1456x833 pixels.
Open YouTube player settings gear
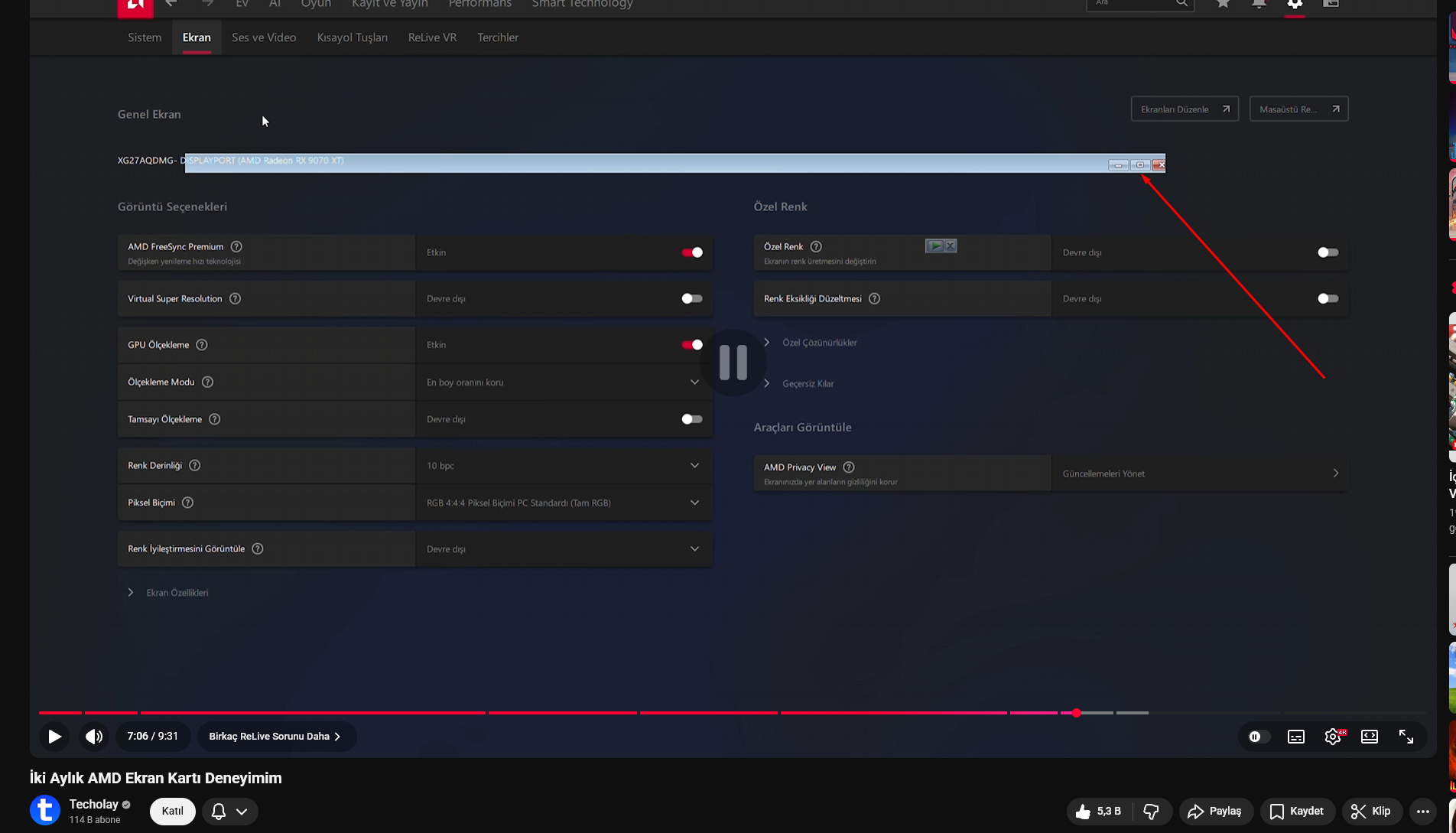pos(1333,737)
